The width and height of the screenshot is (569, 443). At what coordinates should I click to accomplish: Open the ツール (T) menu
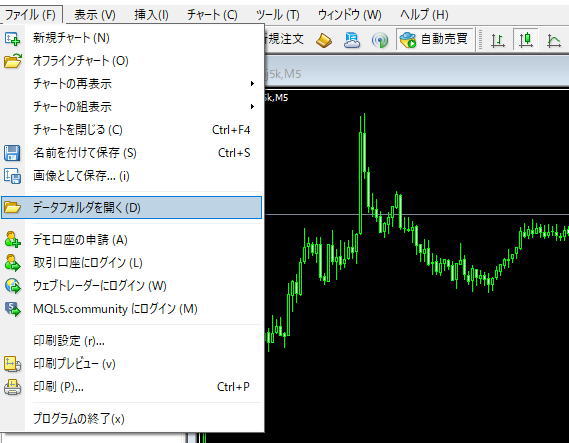pos(278,15)
